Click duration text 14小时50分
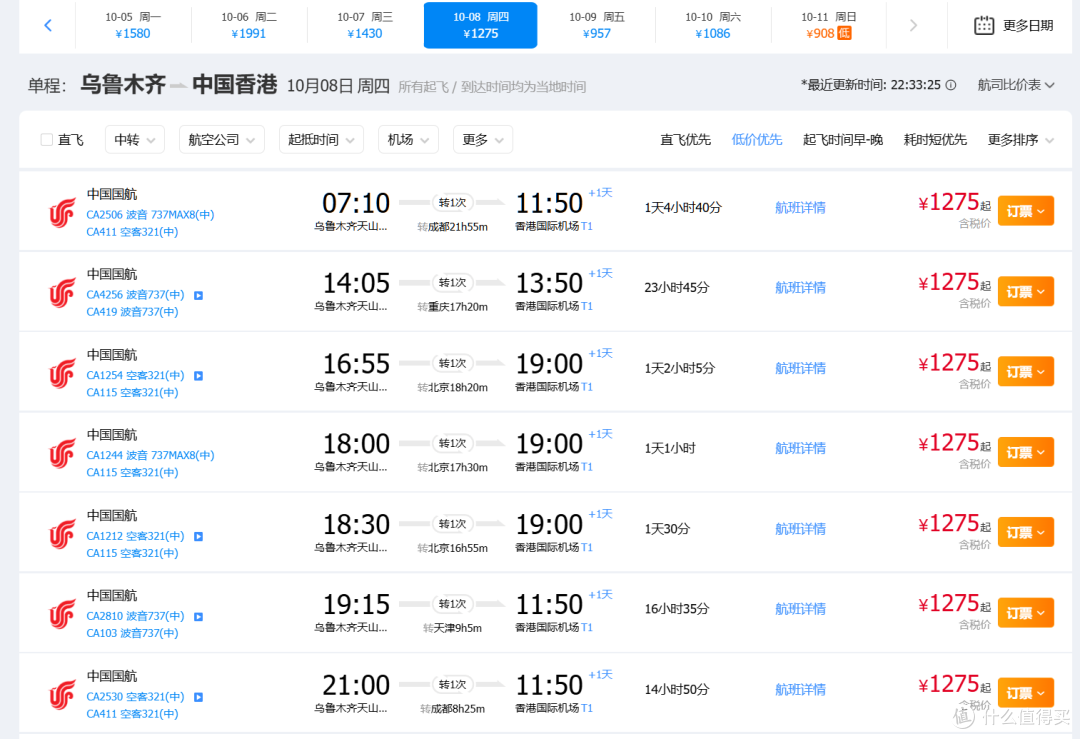 (676, 689)
